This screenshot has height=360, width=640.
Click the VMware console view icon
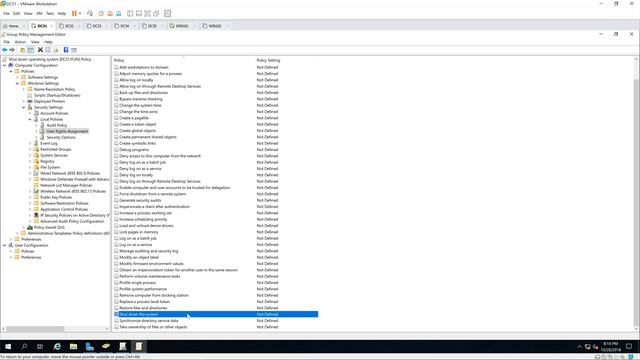167,13
